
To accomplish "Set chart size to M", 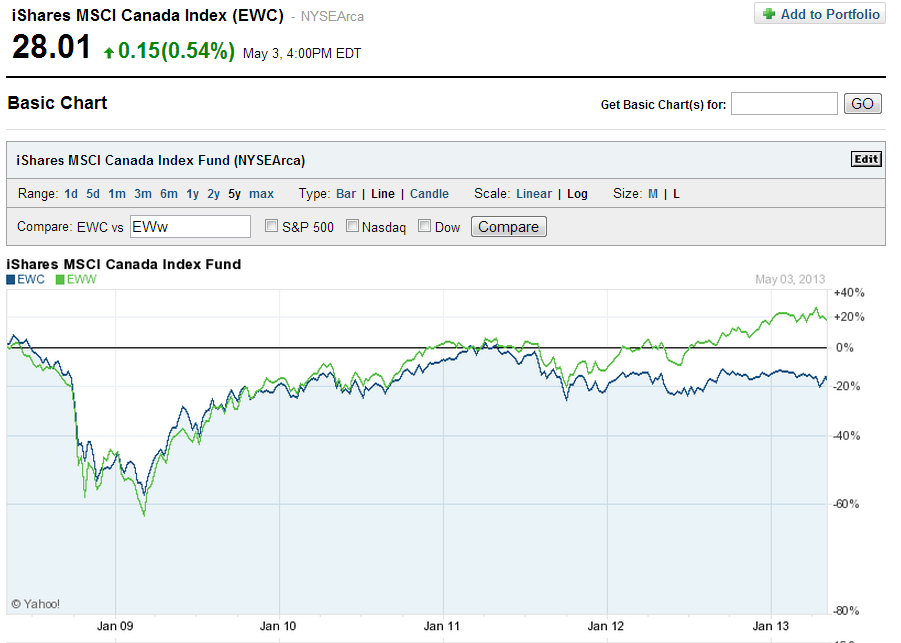I will pyautogui.click(x=653, y=194).
